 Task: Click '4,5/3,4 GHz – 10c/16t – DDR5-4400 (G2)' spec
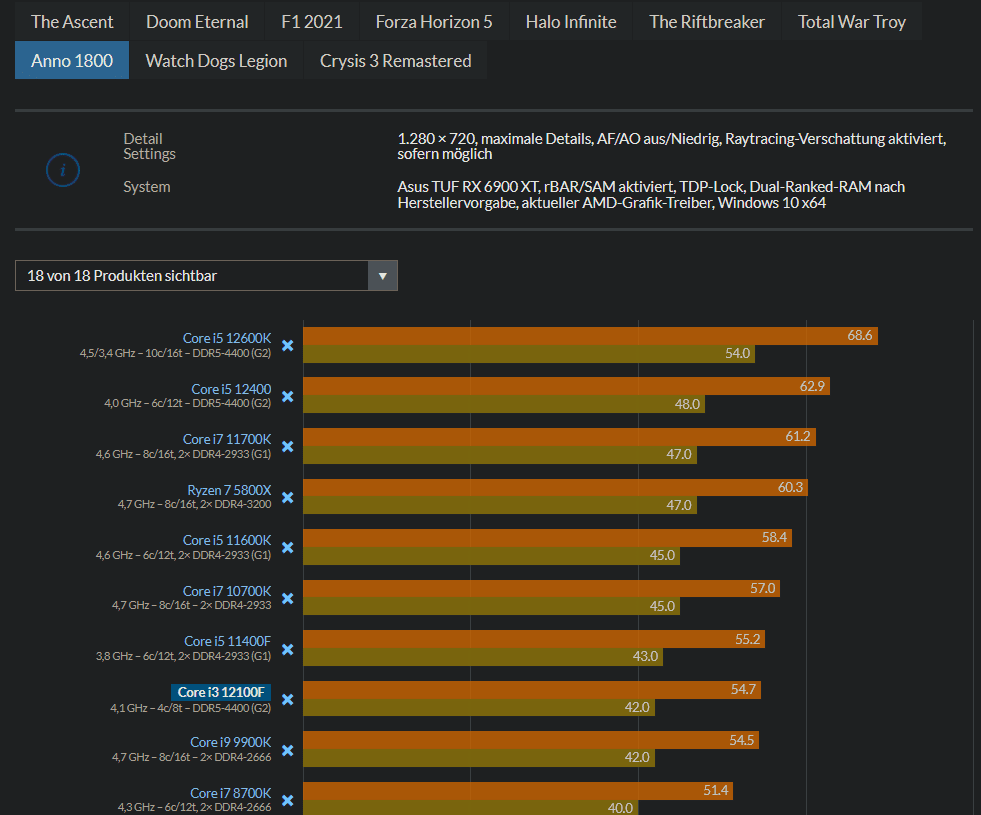[175, 353]
